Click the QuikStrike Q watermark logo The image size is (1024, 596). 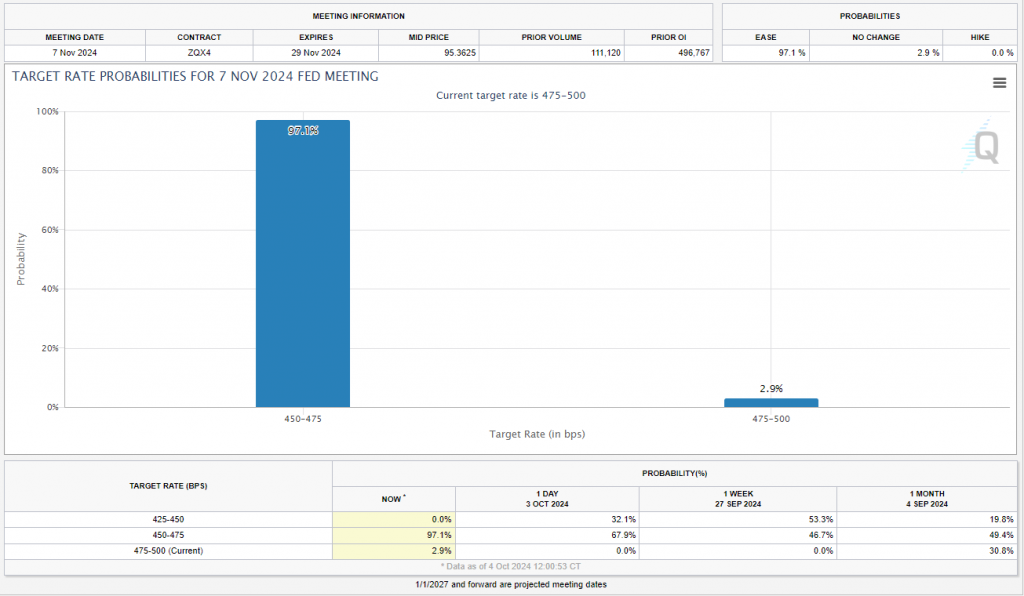[x=985, y=148]
